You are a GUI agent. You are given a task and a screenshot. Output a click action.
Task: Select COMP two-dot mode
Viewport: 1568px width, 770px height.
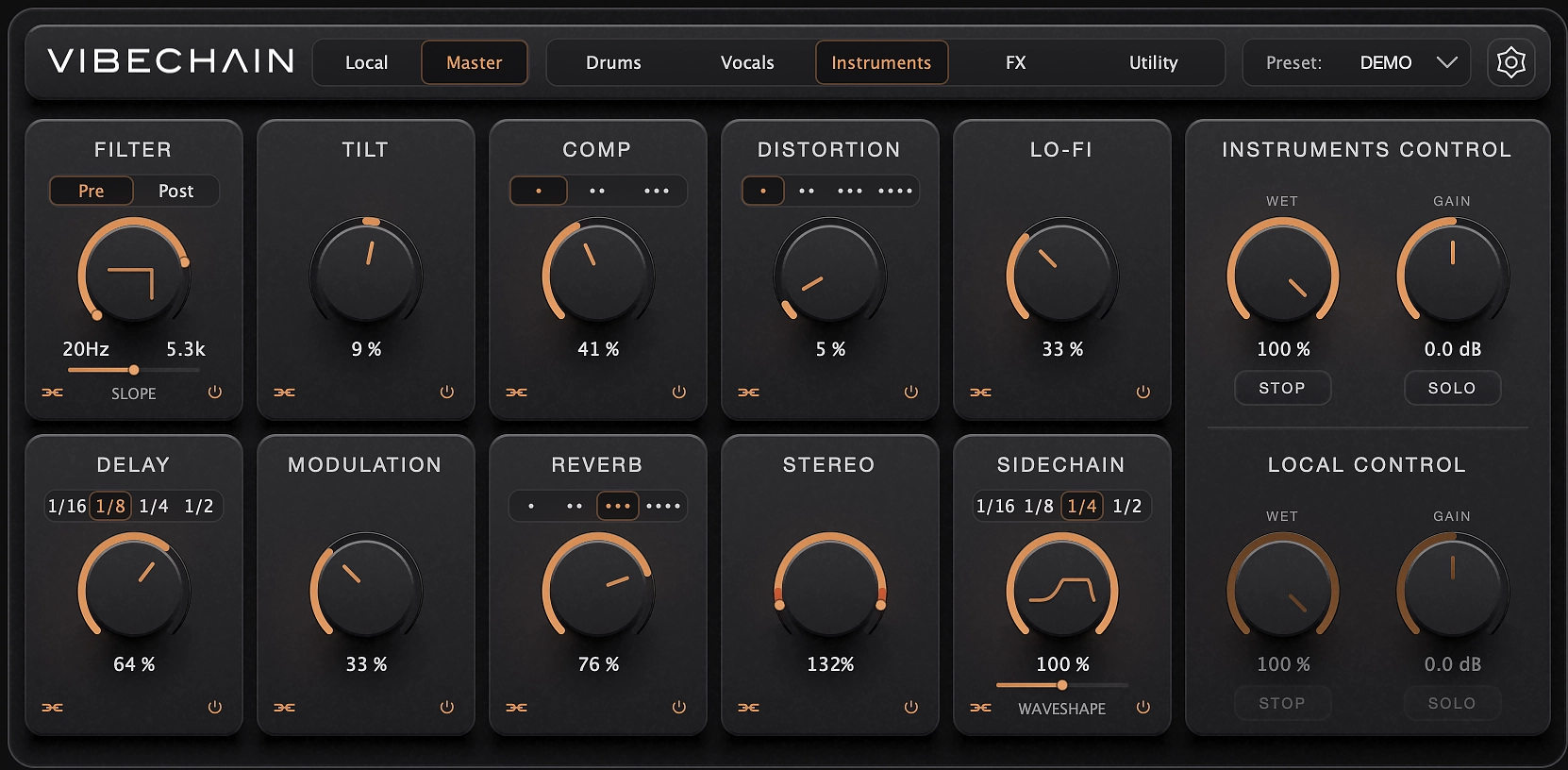(597, 191)
